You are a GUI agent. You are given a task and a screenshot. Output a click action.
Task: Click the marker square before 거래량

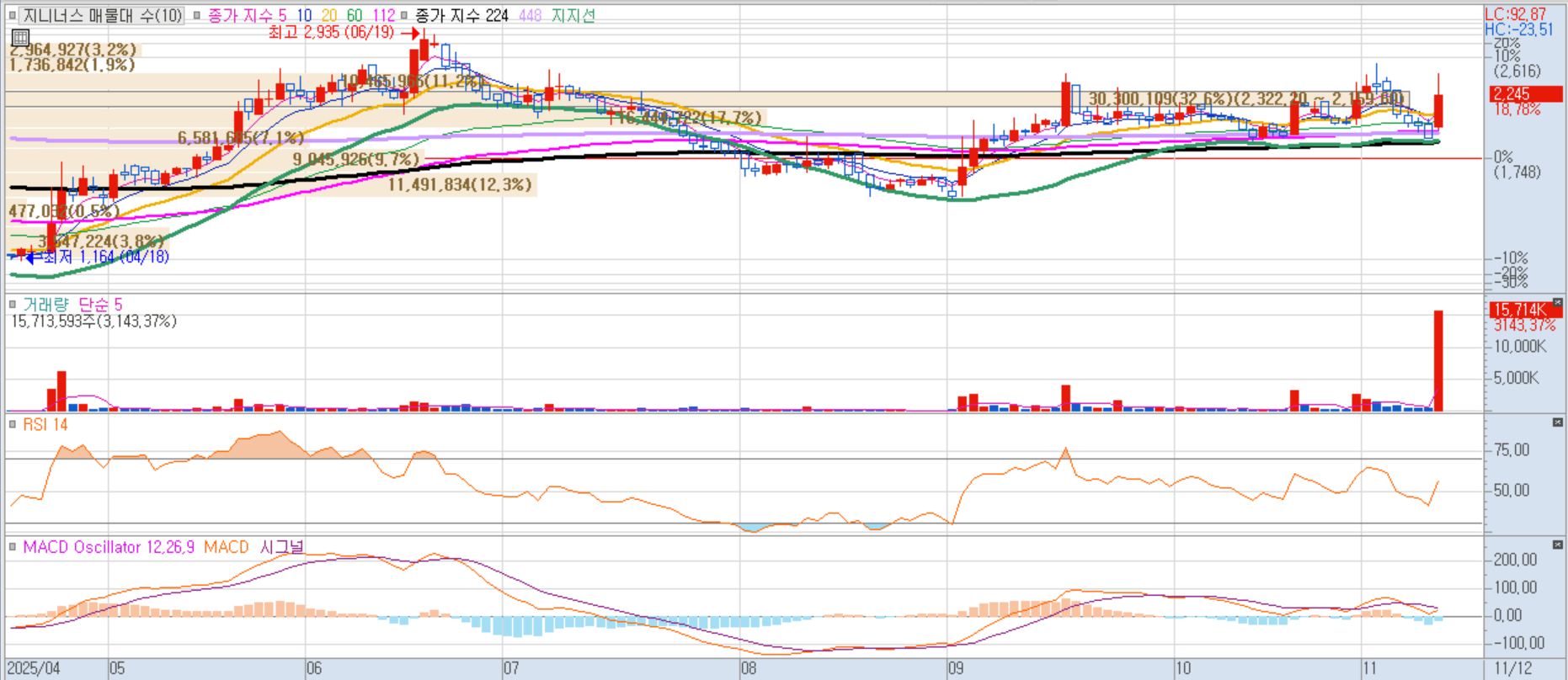tap(13, 305)
